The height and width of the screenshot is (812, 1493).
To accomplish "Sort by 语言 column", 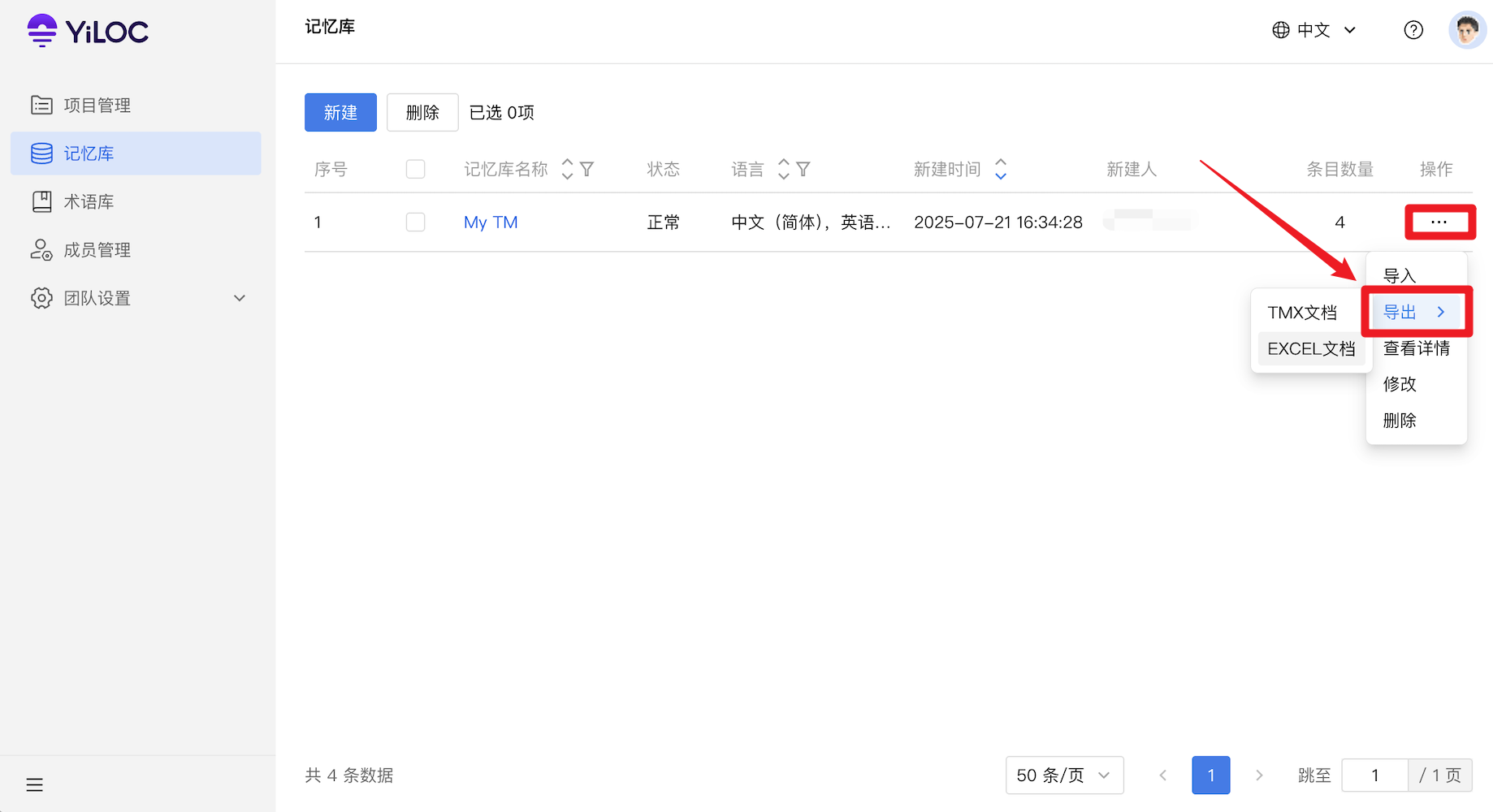I will (783, 169).
